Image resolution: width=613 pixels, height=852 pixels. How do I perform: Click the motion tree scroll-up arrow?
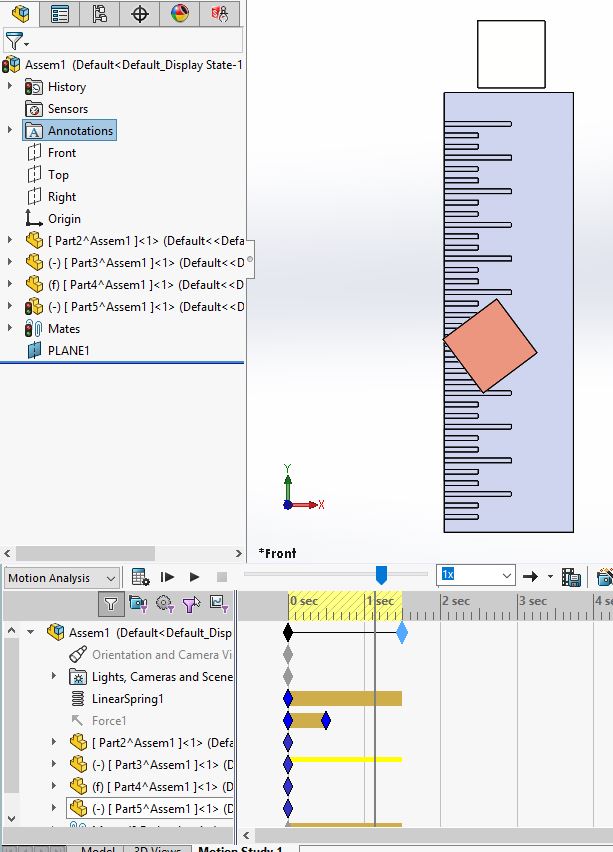pyautogui.click(x=11, y=630)
